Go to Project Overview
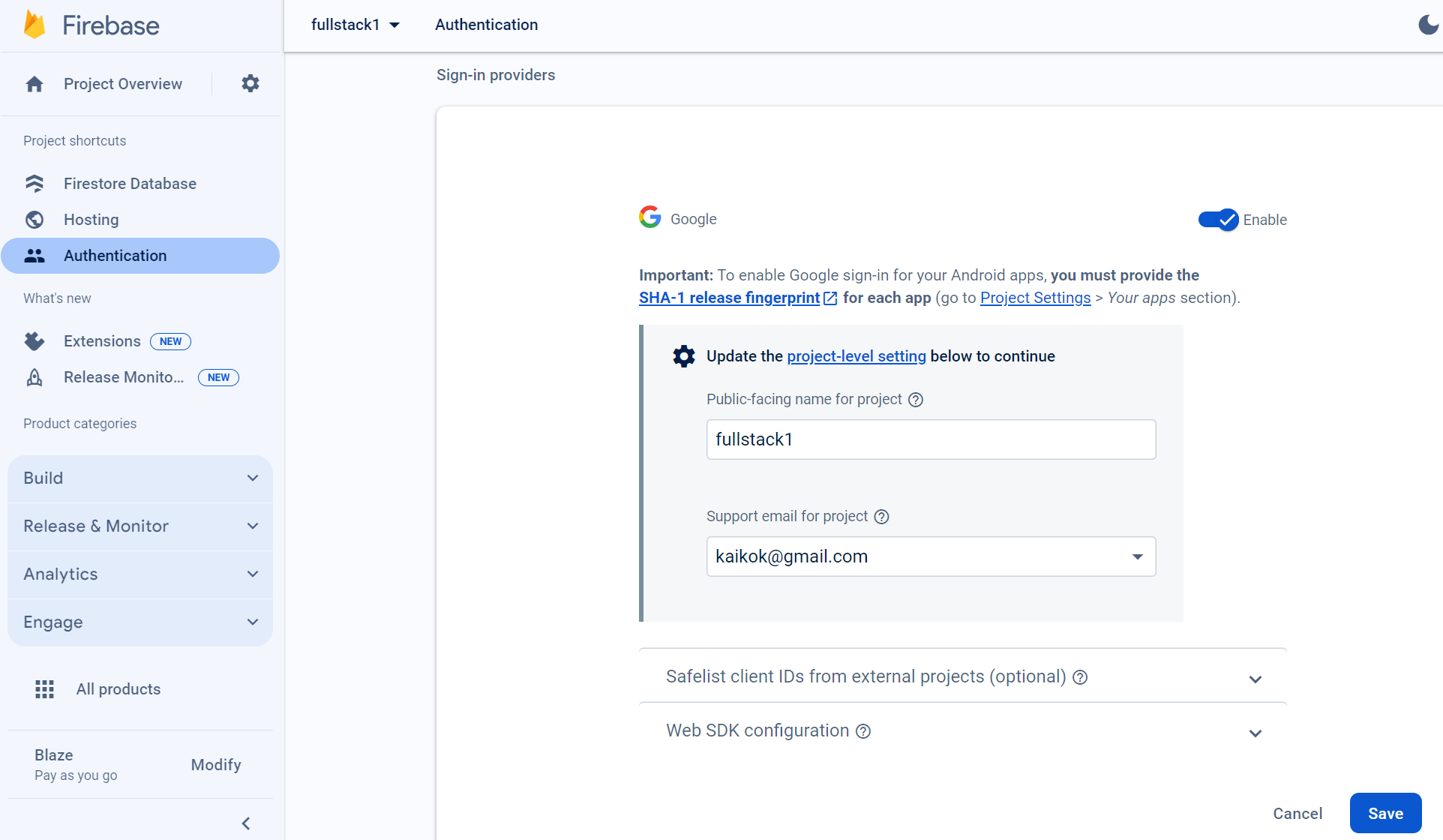This screenshot has width=1443, height=840. pos(122,83)
